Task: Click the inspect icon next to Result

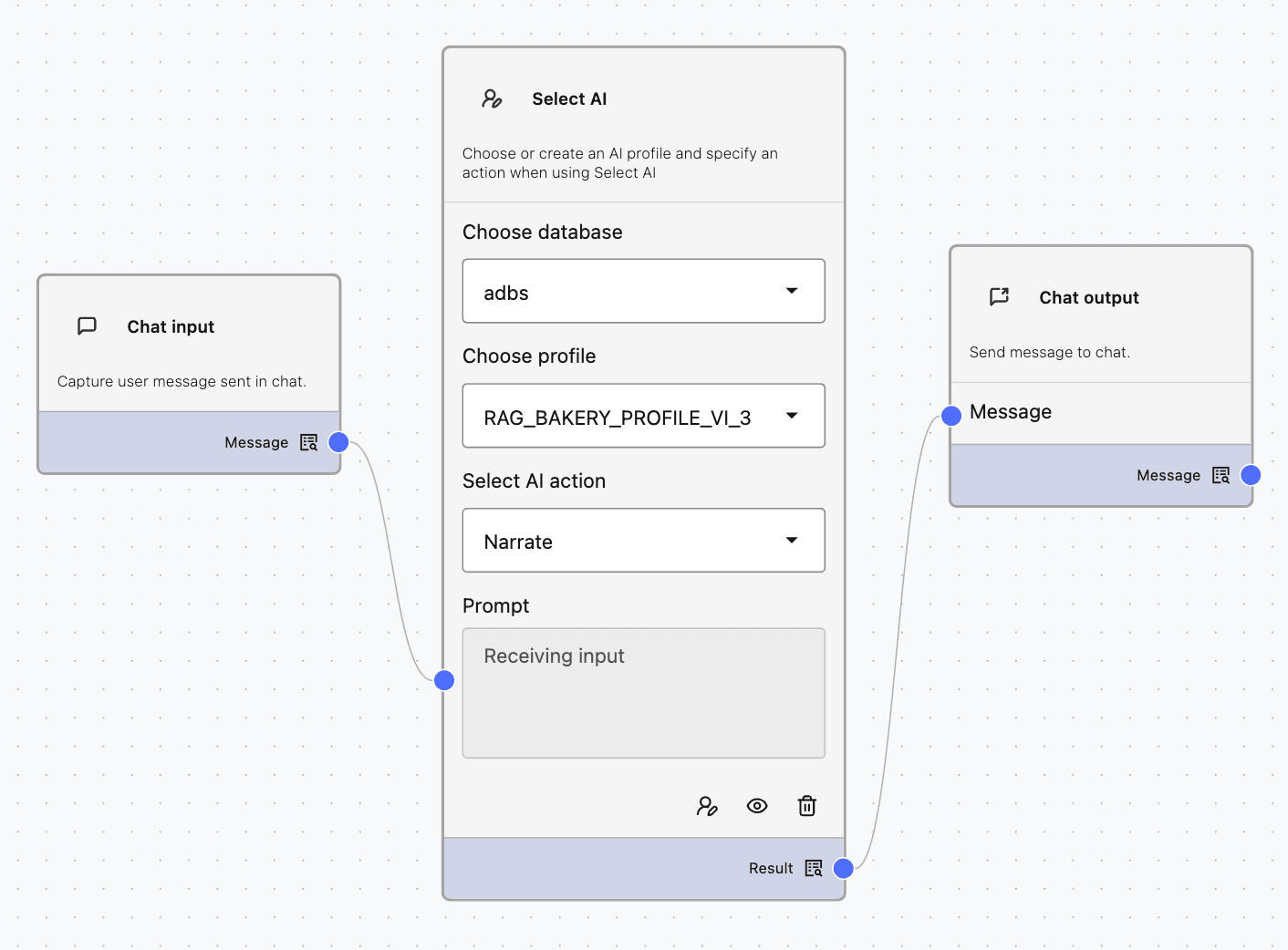Action: coord(813,868)
